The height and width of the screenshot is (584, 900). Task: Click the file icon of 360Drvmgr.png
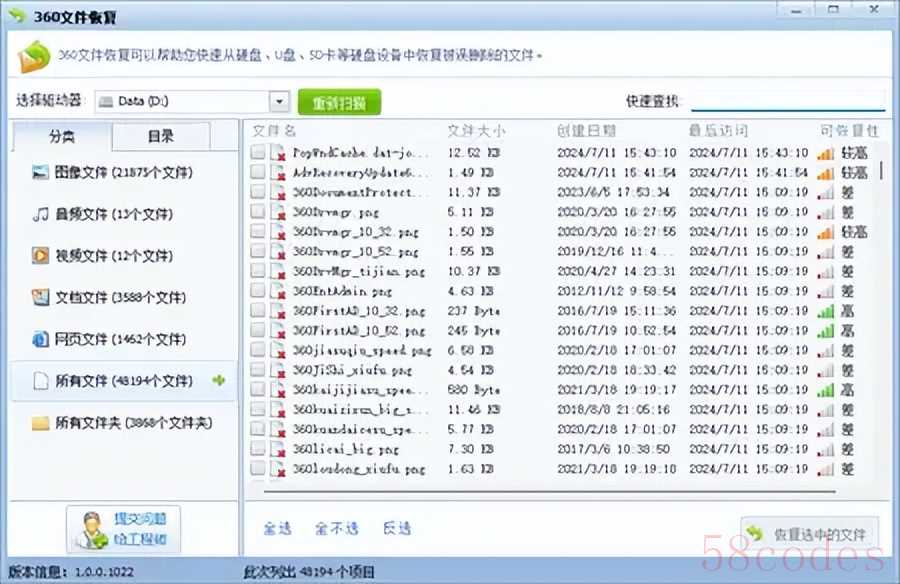tap(278, 212)
